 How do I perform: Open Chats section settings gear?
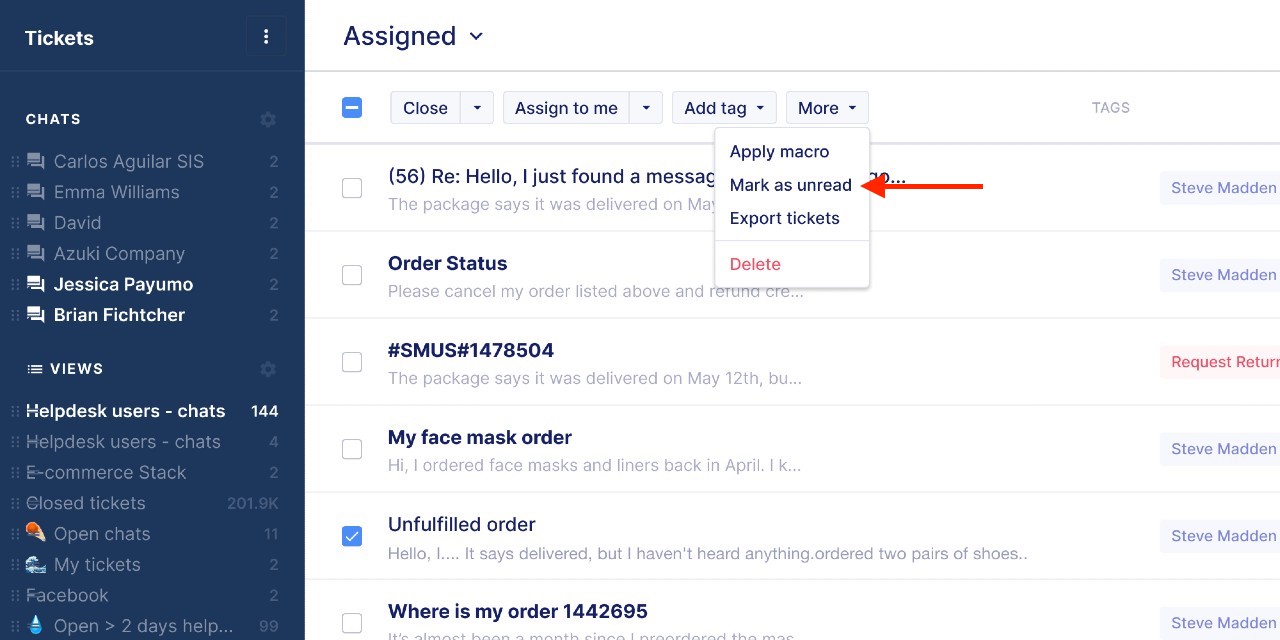(268, 119)
